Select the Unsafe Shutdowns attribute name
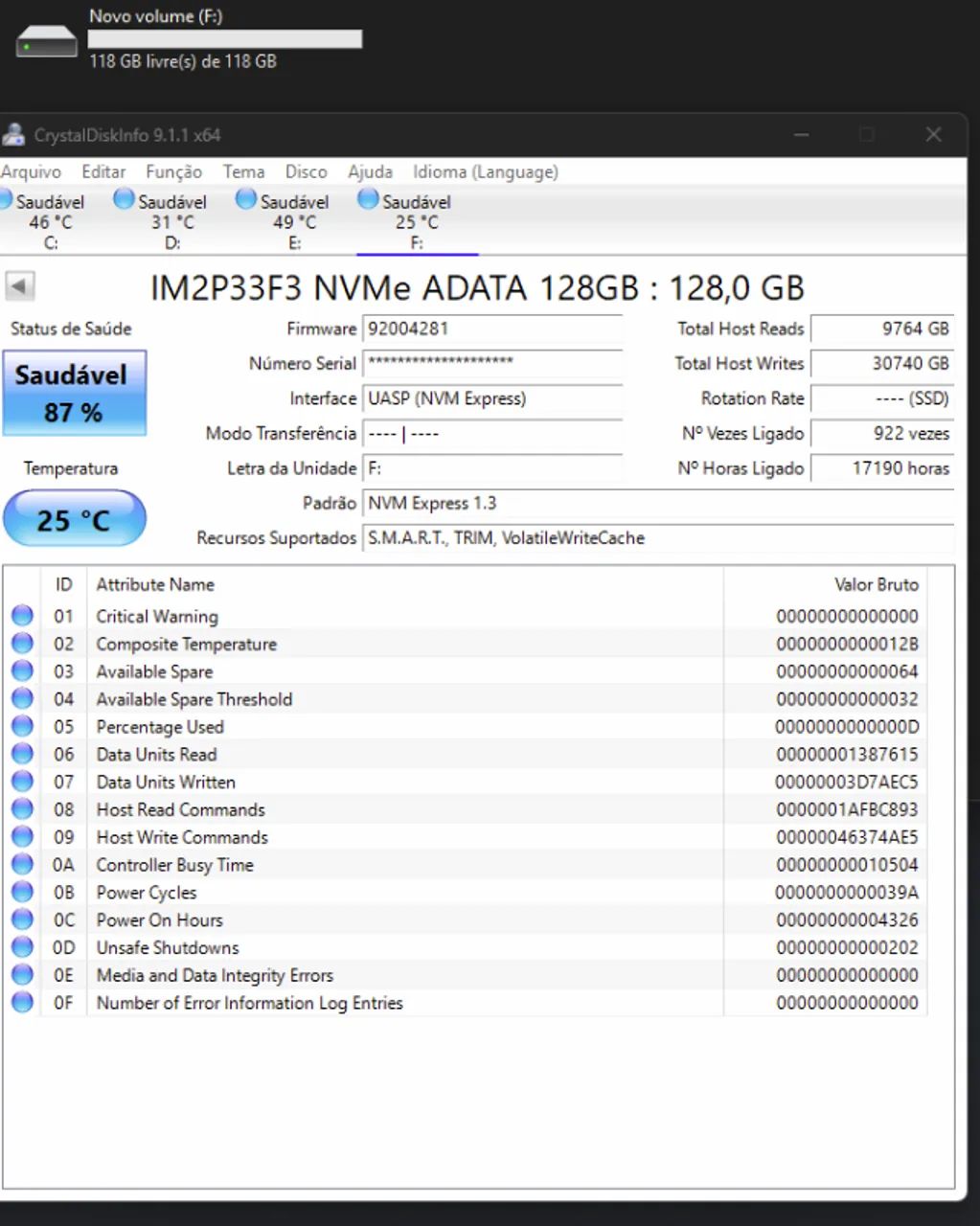Image resolution: width=980 pixels, height=1226 pixels. 168,948
